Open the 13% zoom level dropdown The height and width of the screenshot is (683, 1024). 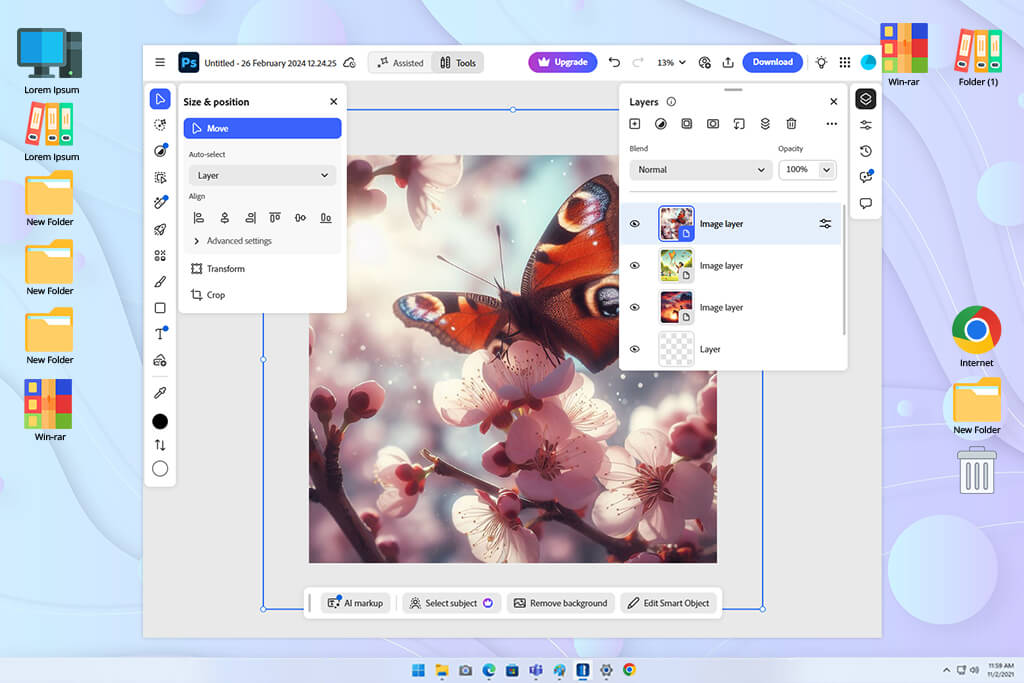pos(671,63)
